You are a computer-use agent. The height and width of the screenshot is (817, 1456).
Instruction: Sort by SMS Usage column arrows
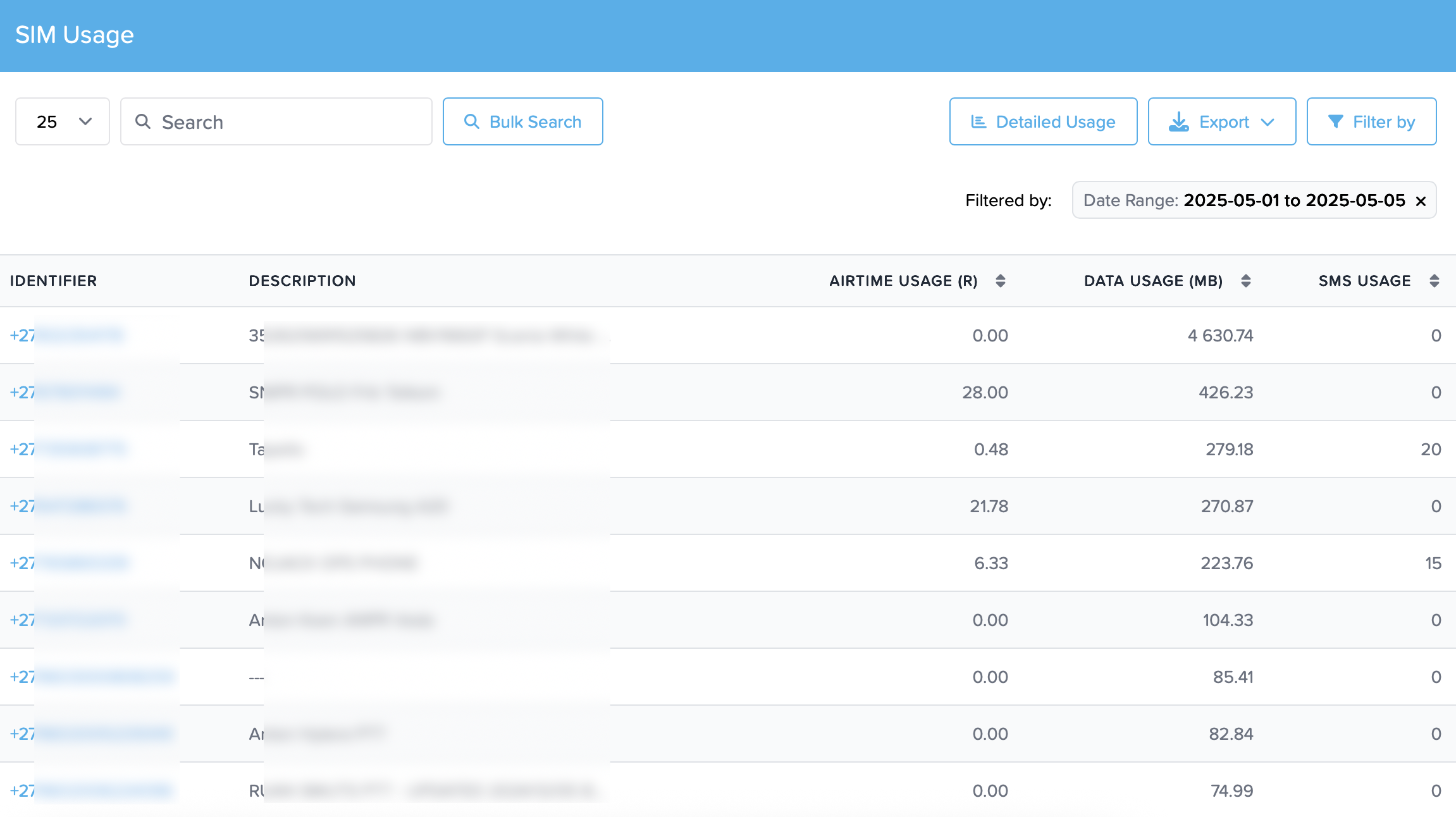(x=1434, y=281)
